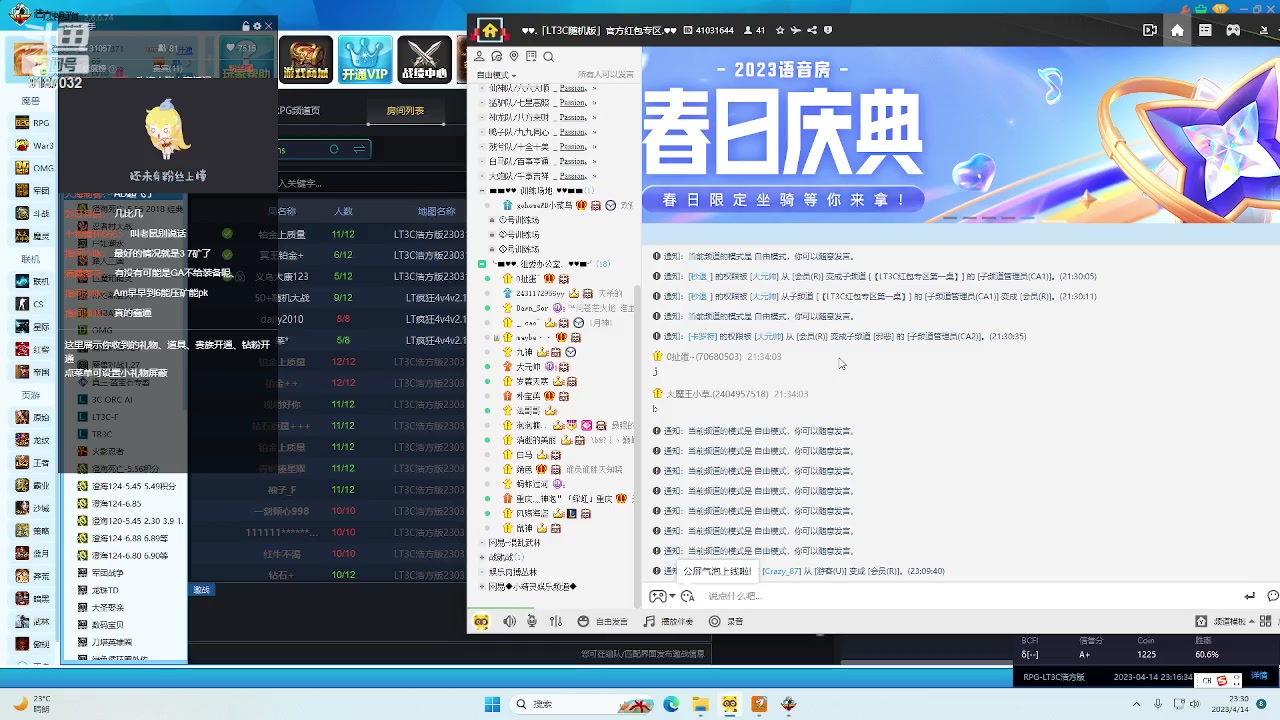Click the swap arrows icon beside refresh
The height and width of the screenshot is (720, 1280).
(x=359, y=149)
